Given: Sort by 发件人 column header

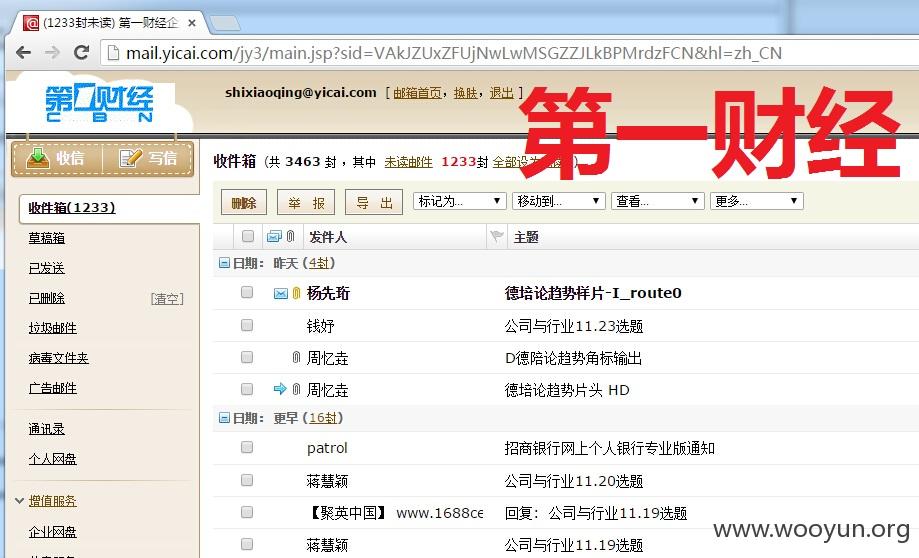Looking at the screenshot, I should 328,237.
